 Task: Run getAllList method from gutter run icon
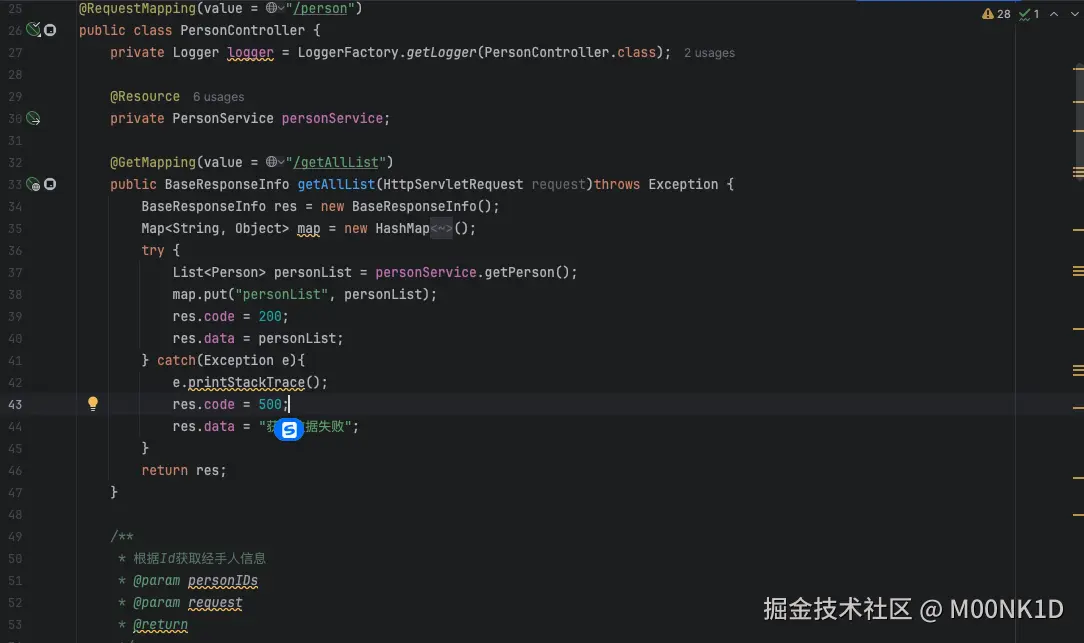[x=31, y=184]
